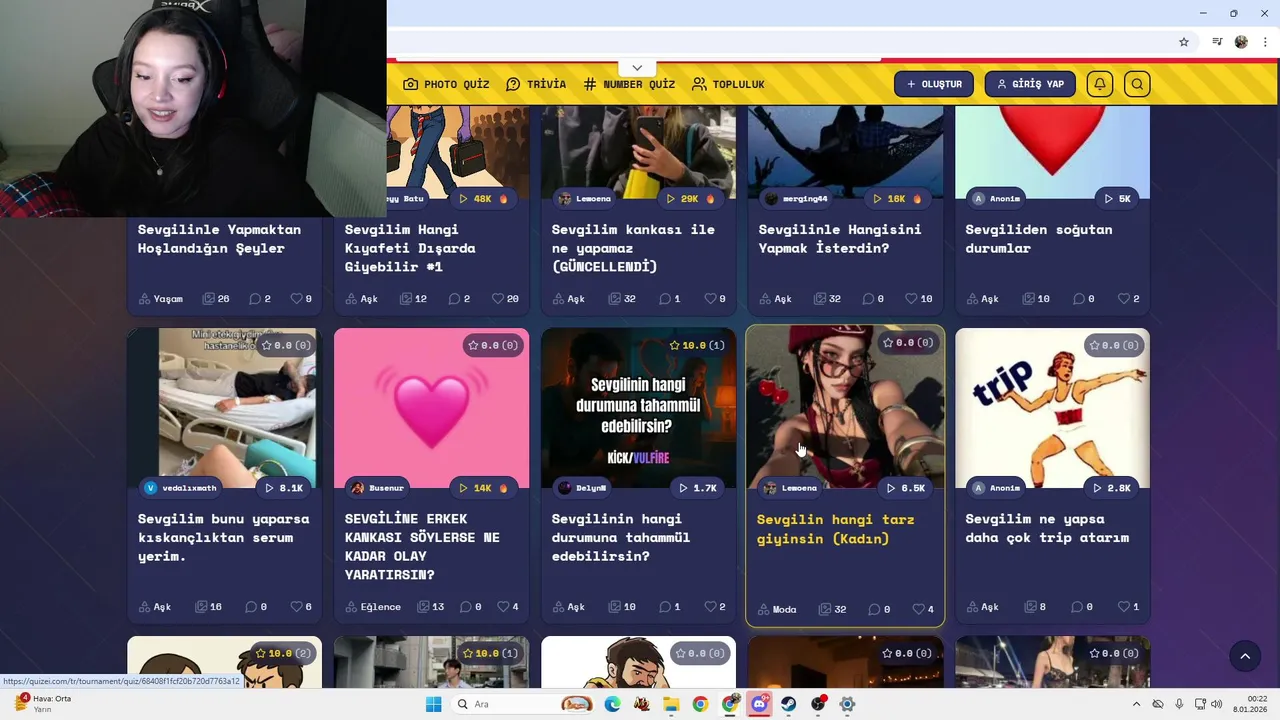Click the red beret woman thumbnail

(845, 408)
